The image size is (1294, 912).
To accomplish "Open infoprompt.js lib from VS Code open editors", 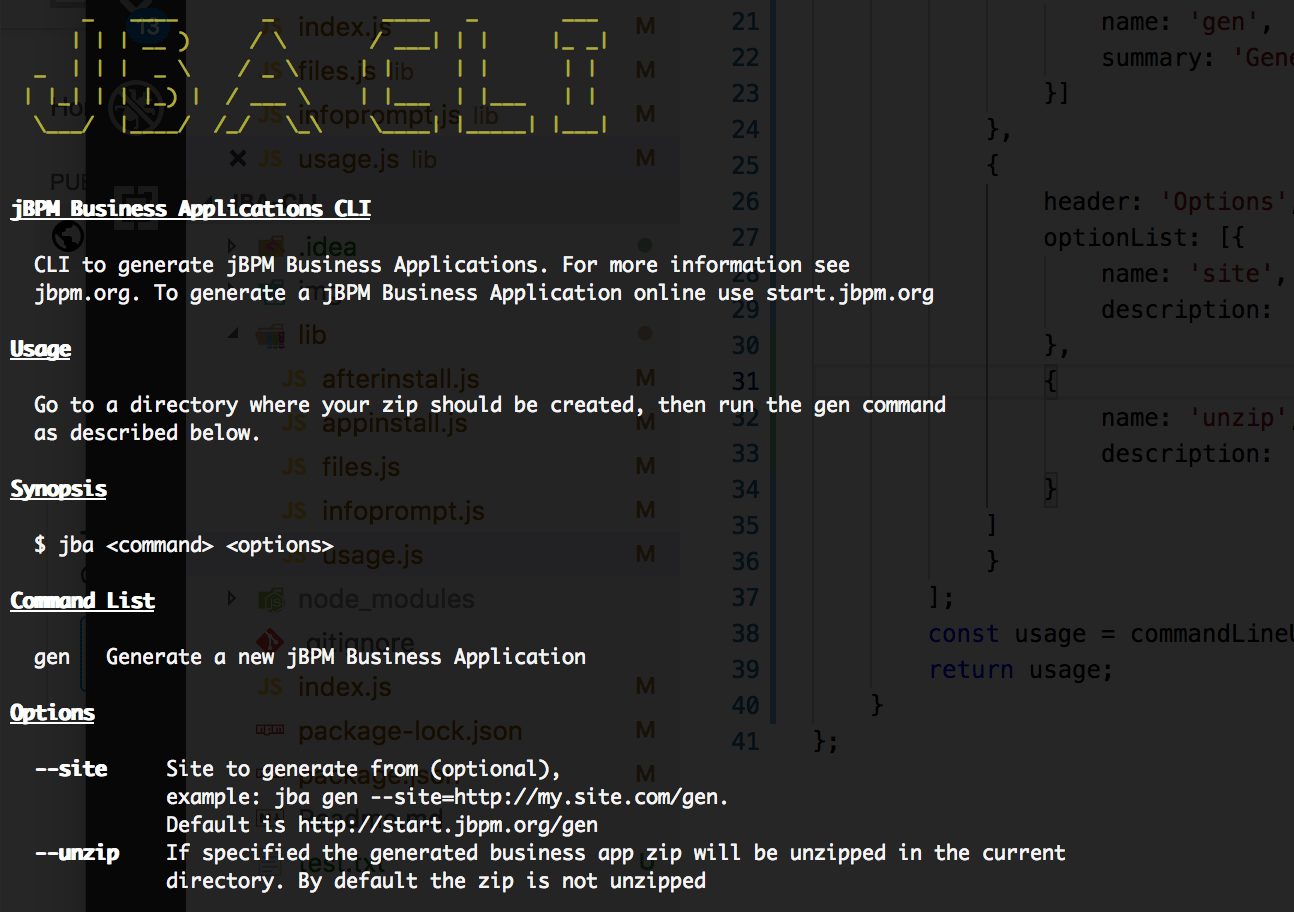I will tap(398, 115).
